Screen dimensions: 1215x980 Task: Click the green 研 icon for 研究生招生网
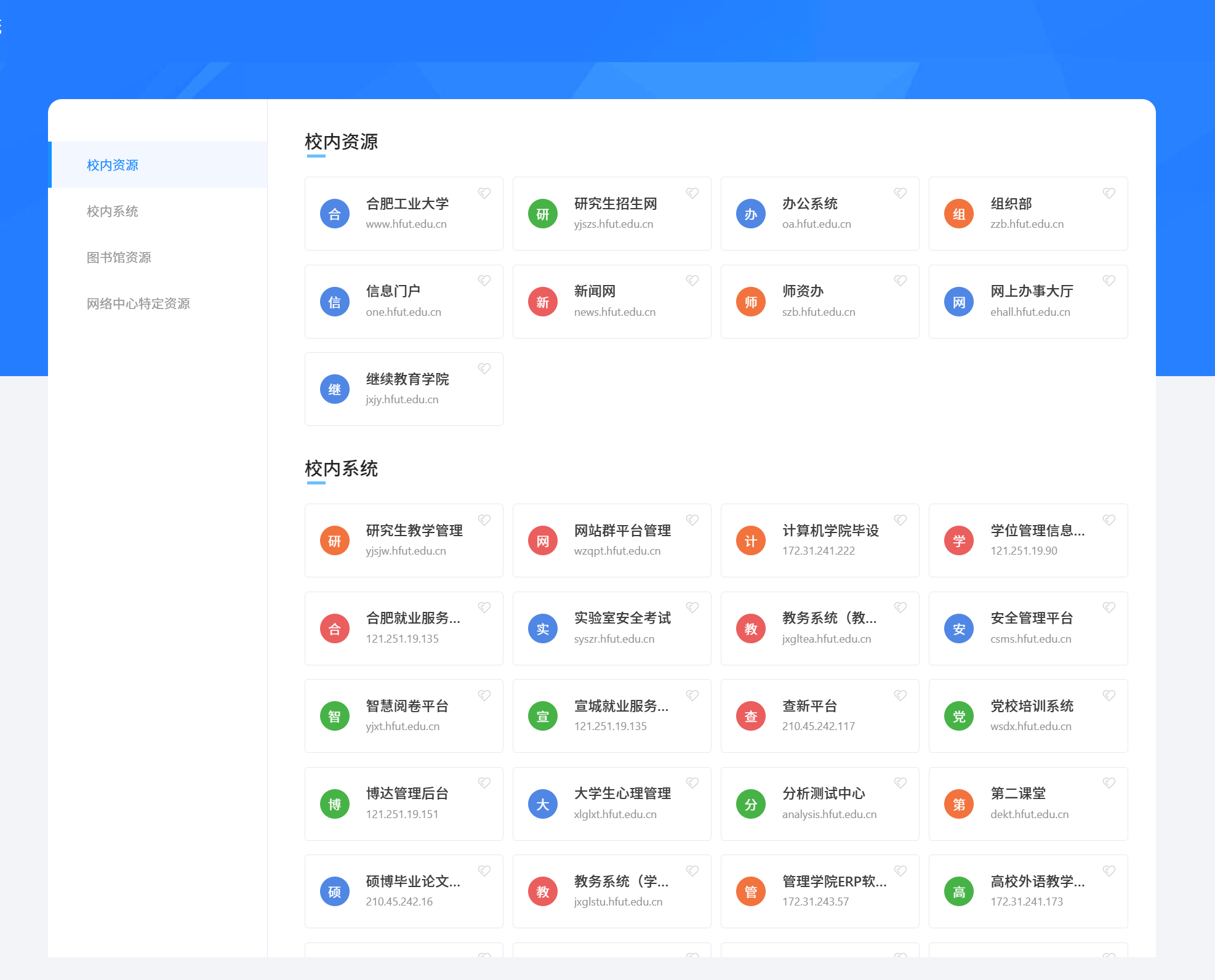coord(542,214)
